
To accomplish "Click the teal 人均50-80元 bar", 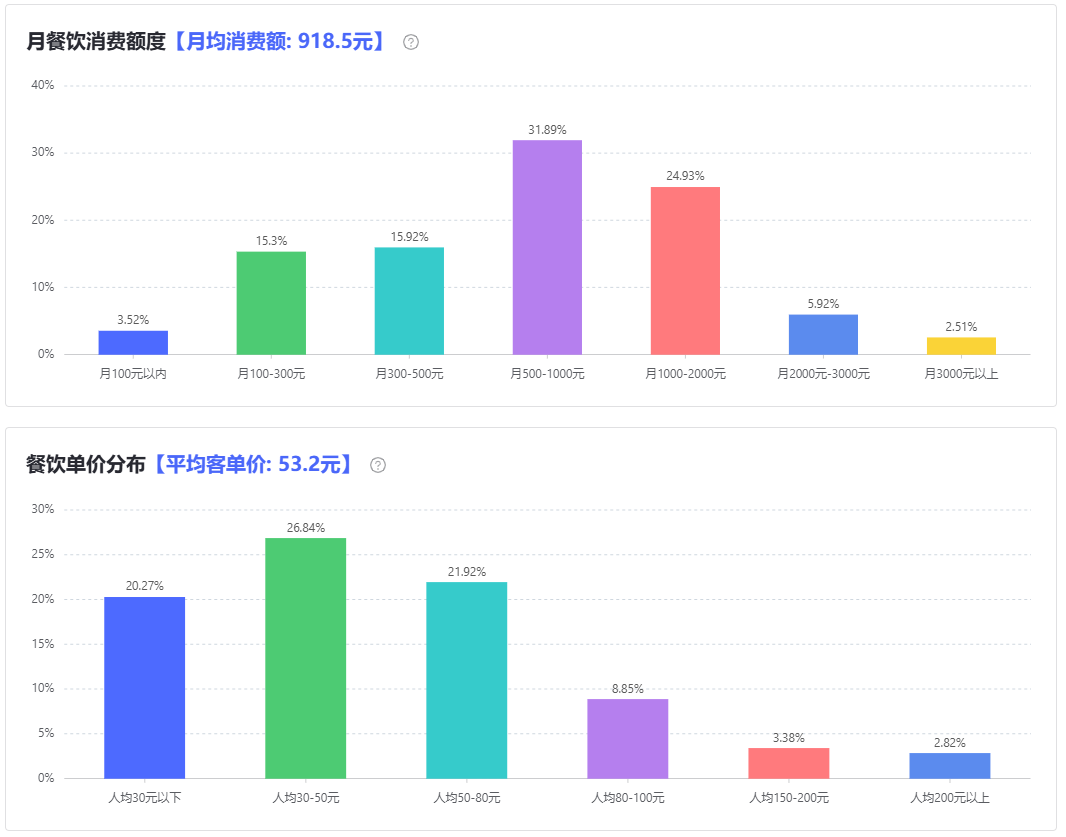I will [x=466, y=680].
